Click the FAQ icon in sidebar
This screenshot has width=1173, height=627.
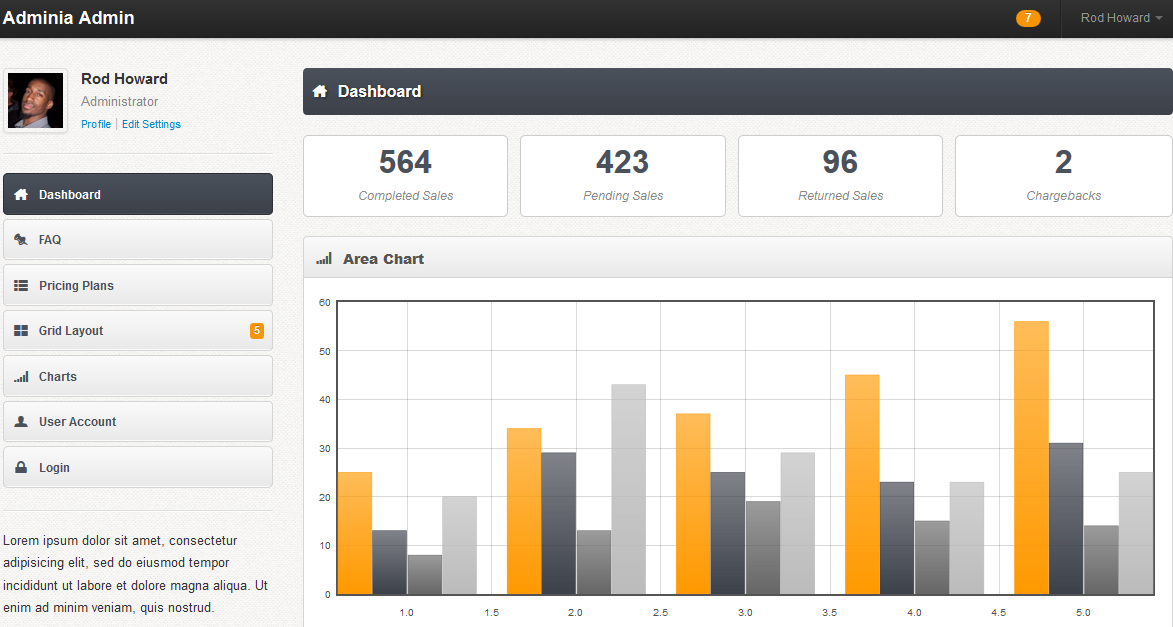coord(21,240)
